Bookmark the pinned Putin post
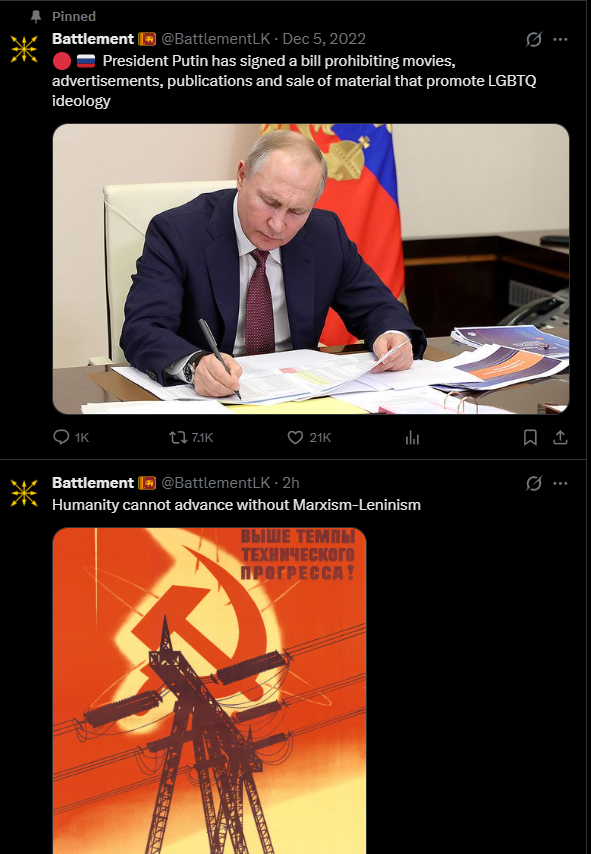Screen dimensions: 591x854 click(530, 437)
